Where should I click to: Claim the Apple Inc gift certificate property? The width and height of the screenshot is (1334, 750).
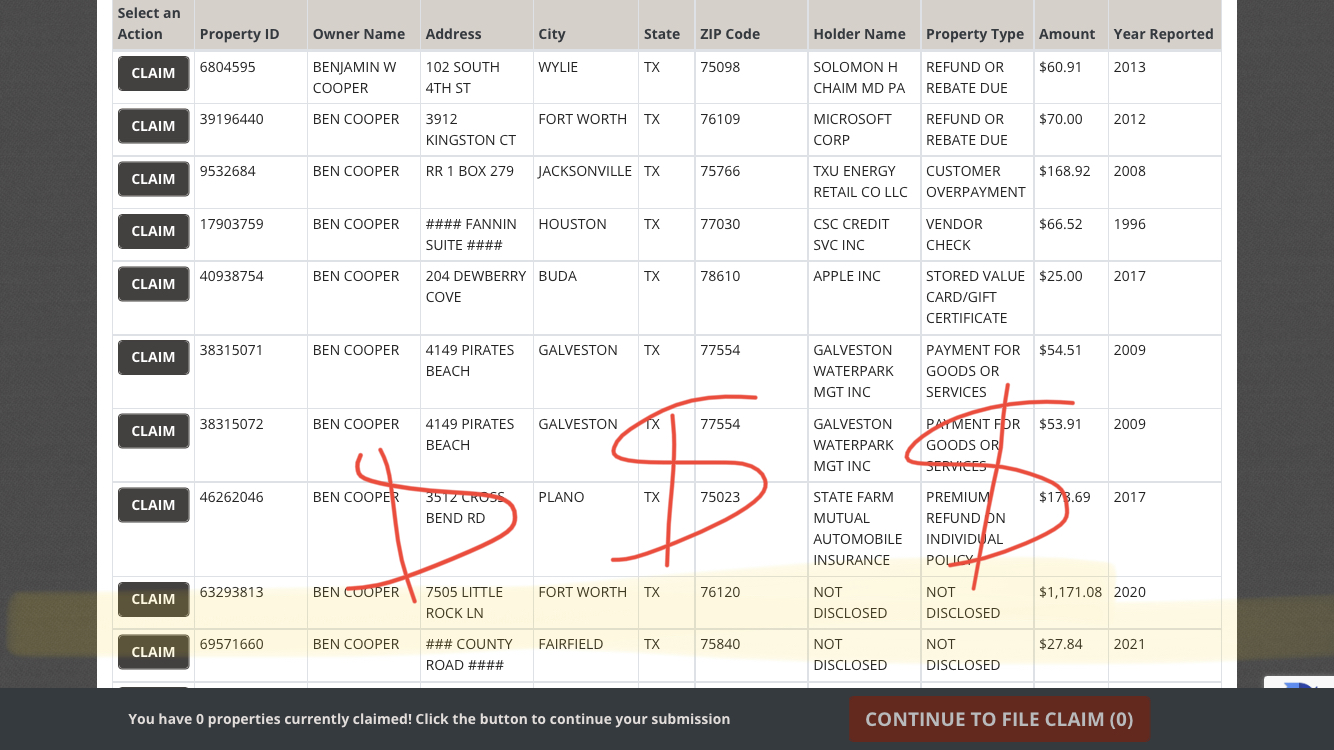[x=153, y=284]
